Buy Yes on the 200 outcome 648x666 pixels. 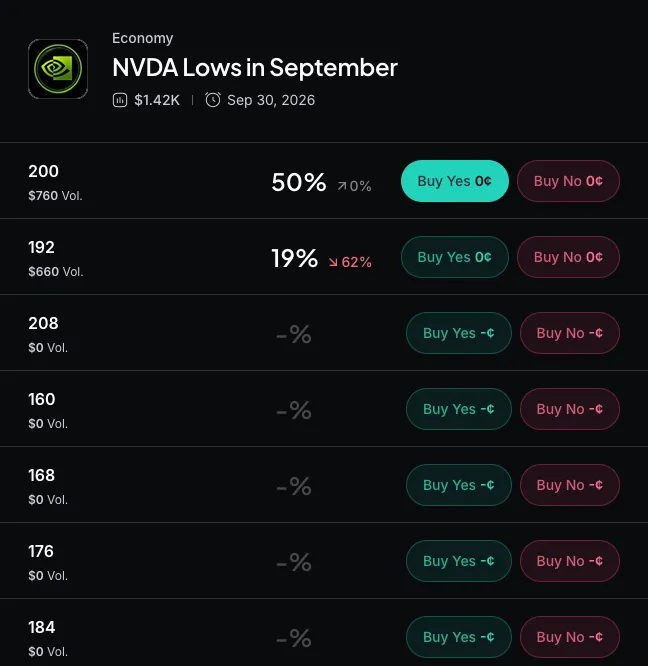point(454,181)
